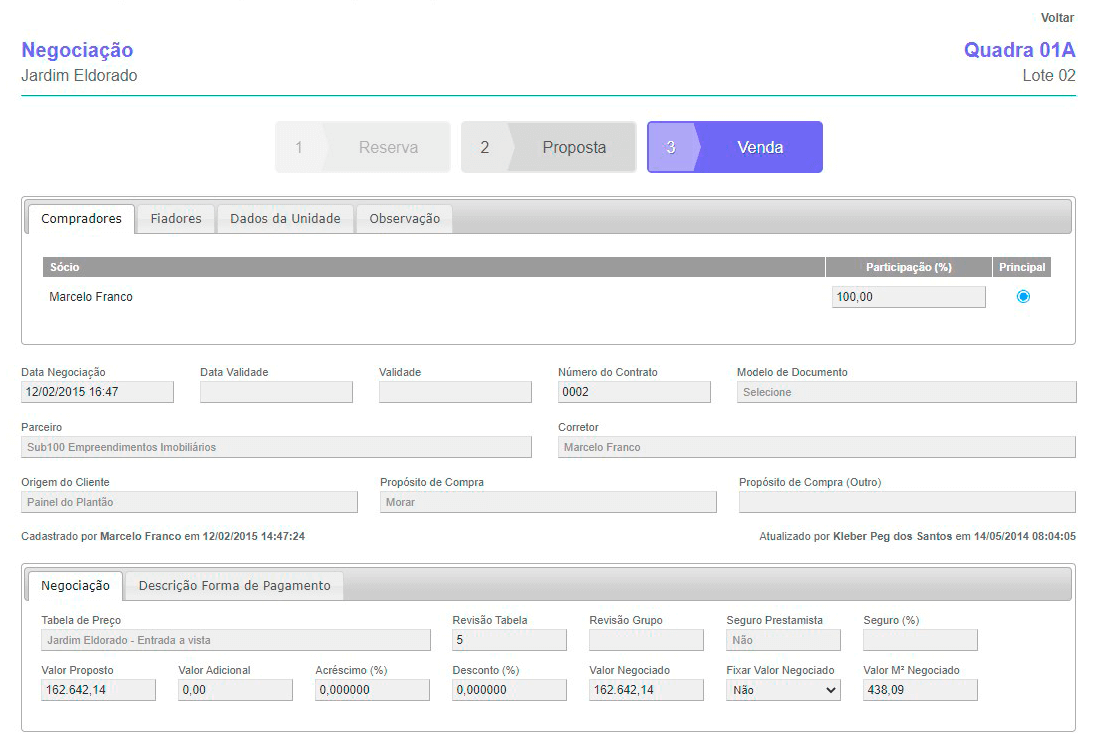Go to step 2 Proposta
Screen dimensions: 1102x745
[549, 147]
